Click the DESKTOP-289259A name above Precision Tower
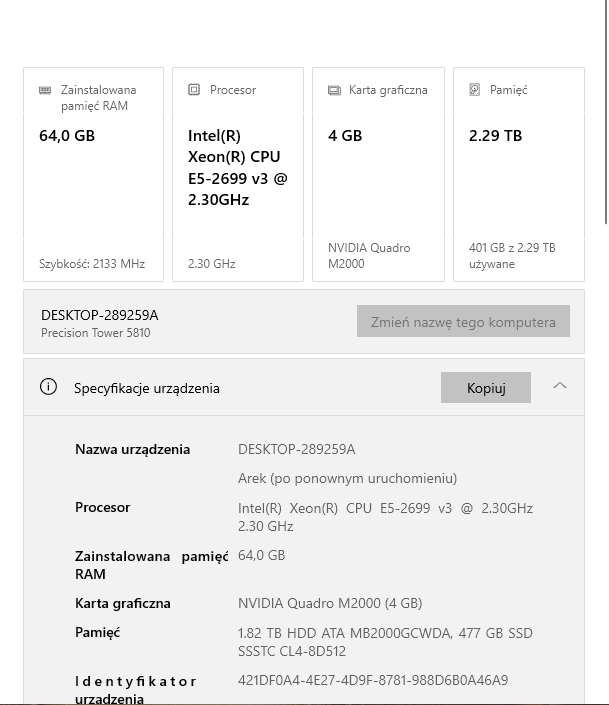 click(99, 315)
